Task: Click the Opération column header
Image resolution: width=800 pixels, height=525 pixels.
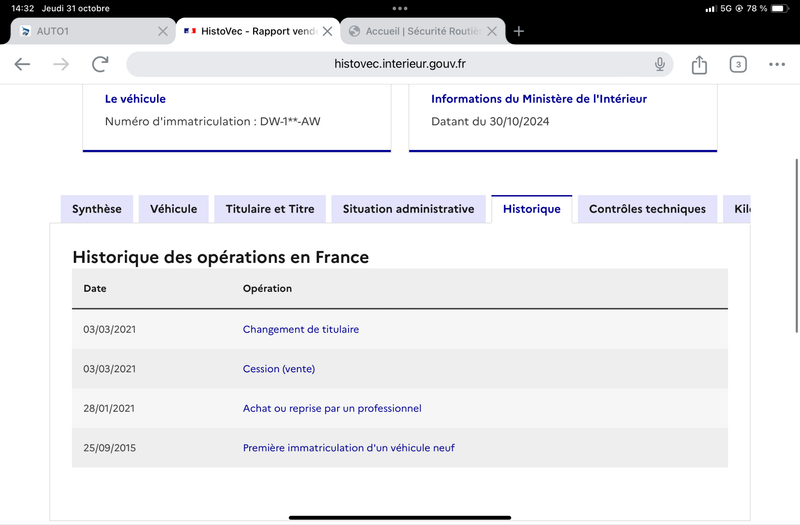Action: (267, 288)
